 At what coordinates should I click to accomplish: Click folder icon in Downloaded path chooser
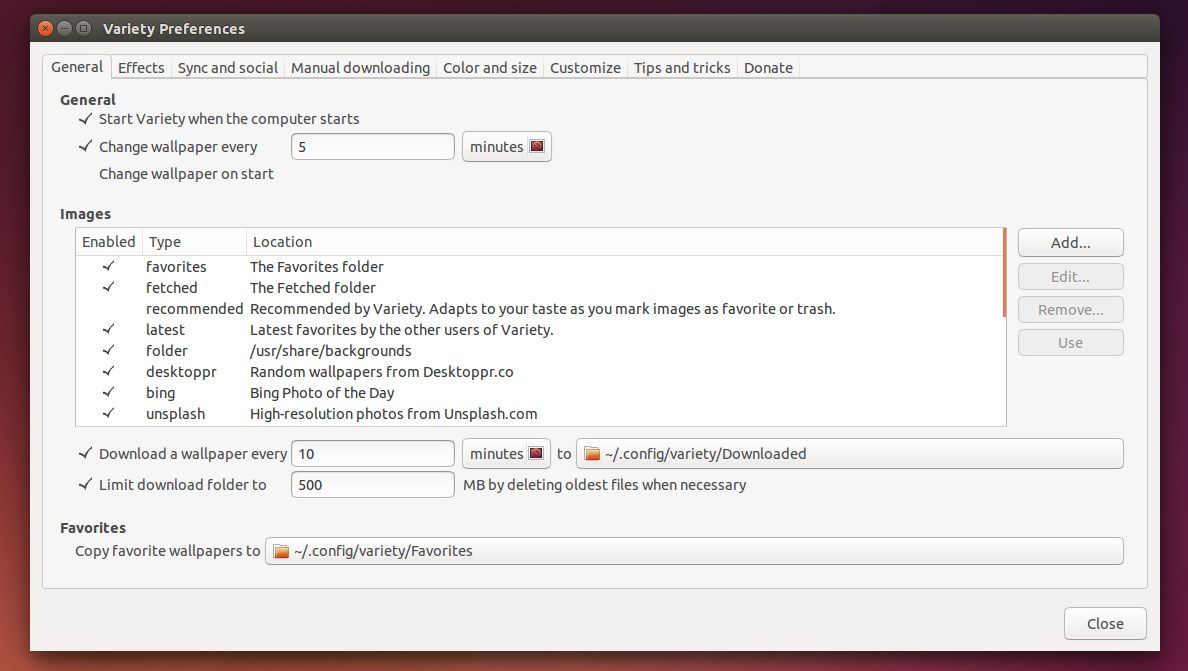(592, 454)
